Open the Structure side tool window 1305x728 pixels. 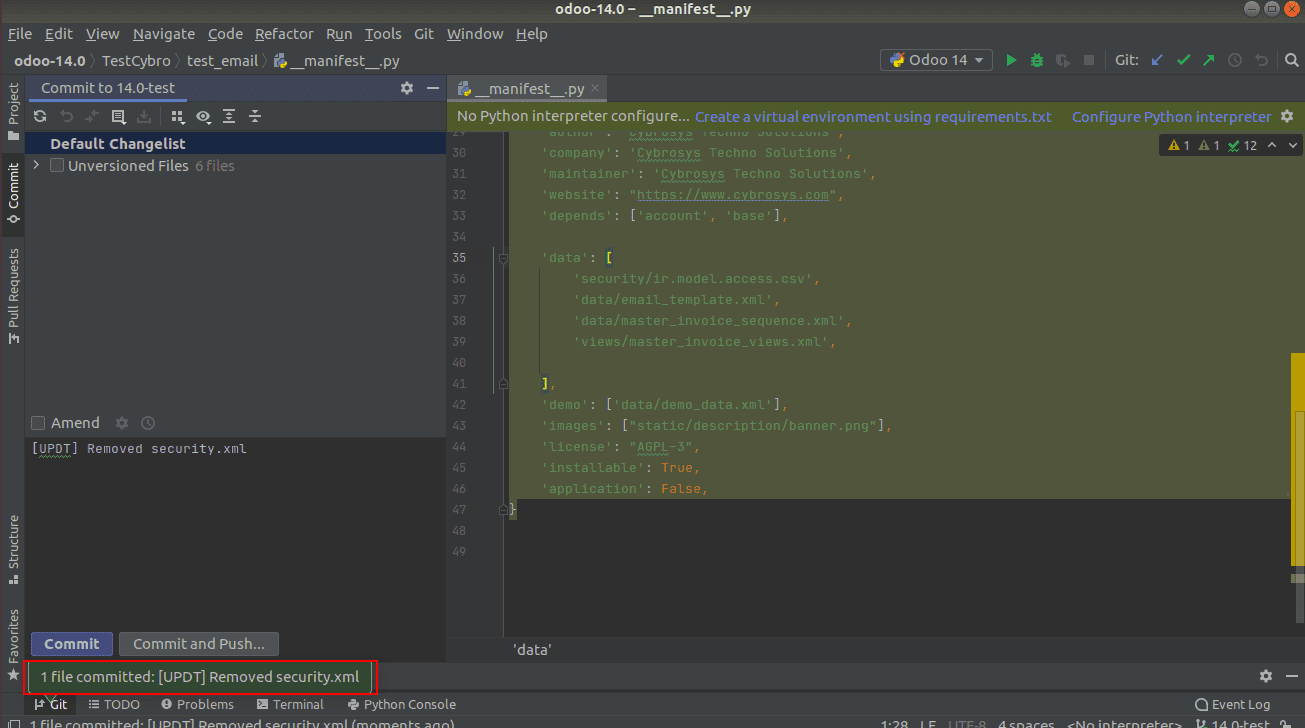(13, 549)
